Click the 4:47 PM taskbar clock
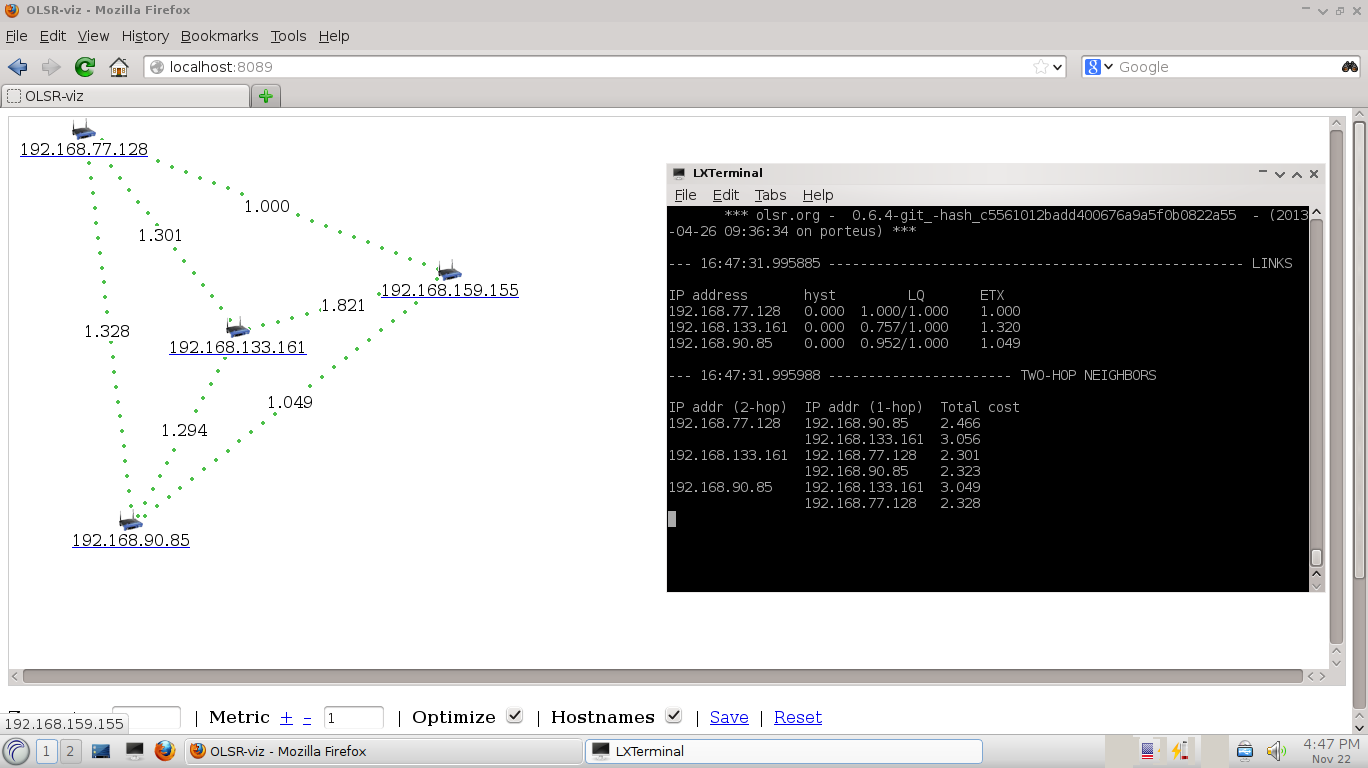Viewport: 1368px width, 768px height. click(1331, 751)
